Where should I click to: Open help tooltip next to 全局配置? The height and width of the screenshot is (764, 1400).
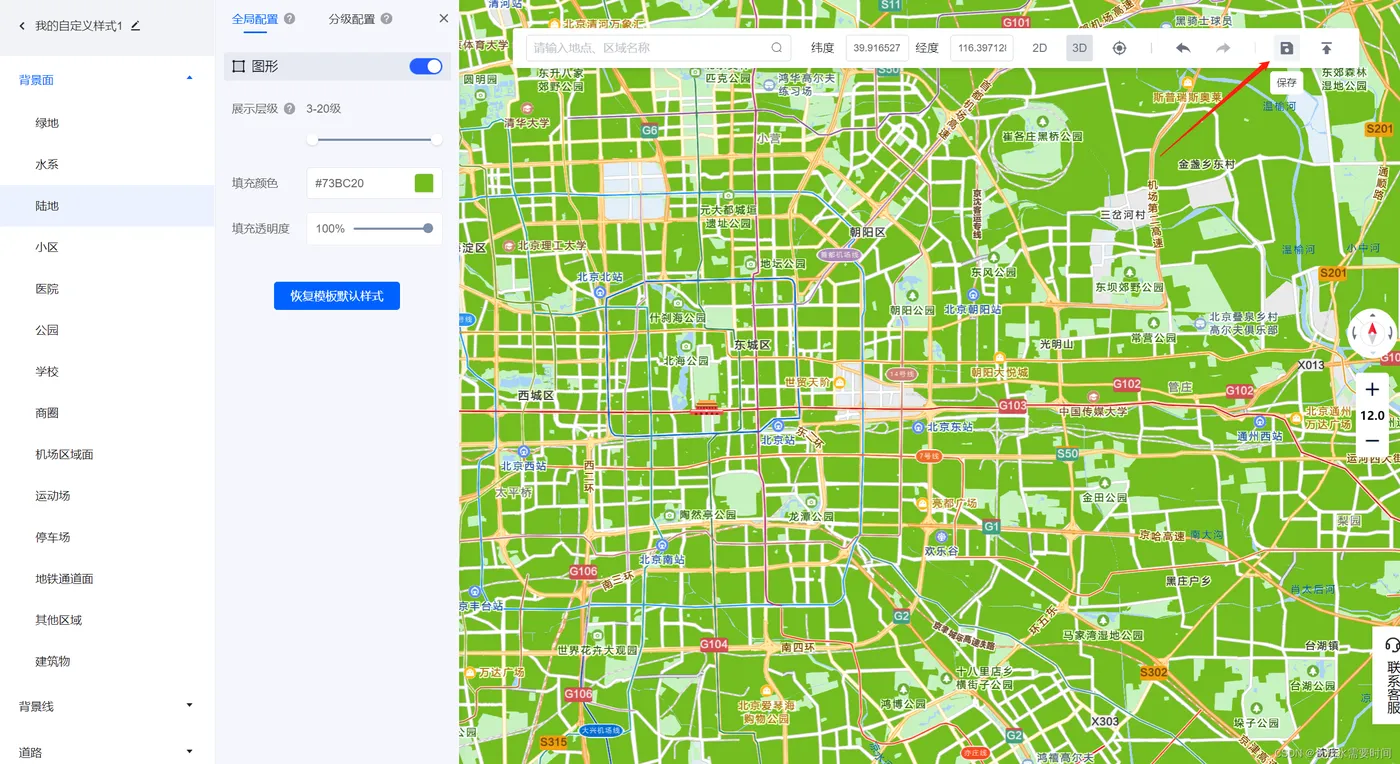(x=290, y=19)
